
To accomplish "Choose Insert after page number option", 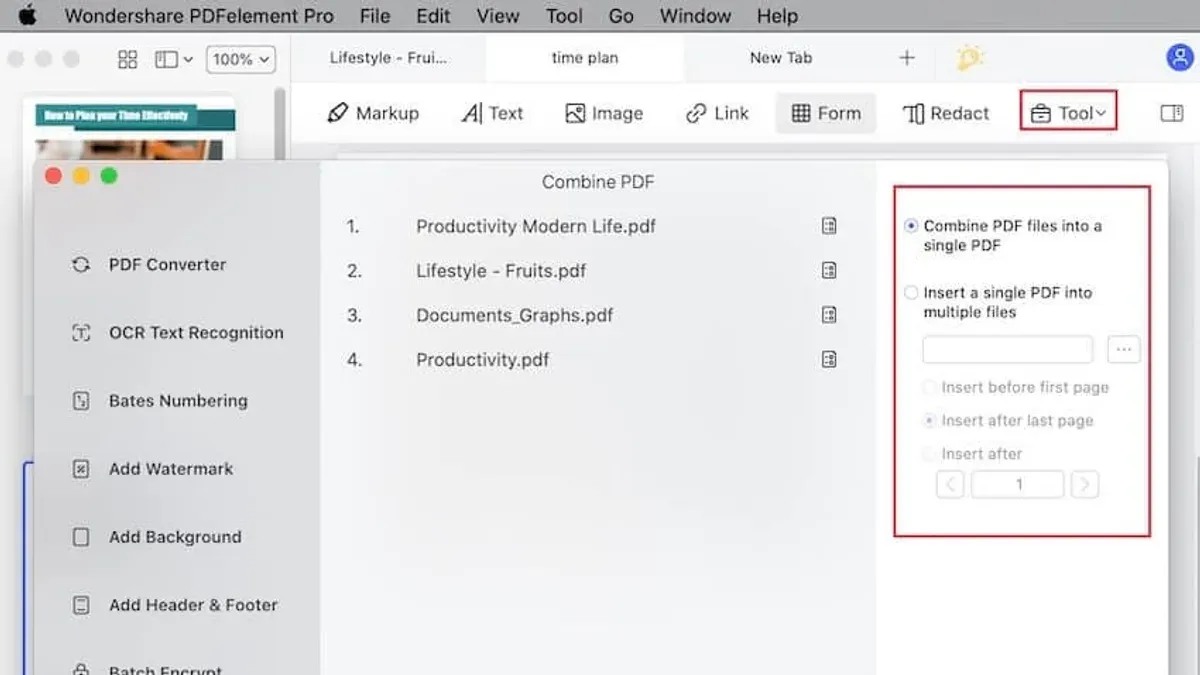I will 930,454.
